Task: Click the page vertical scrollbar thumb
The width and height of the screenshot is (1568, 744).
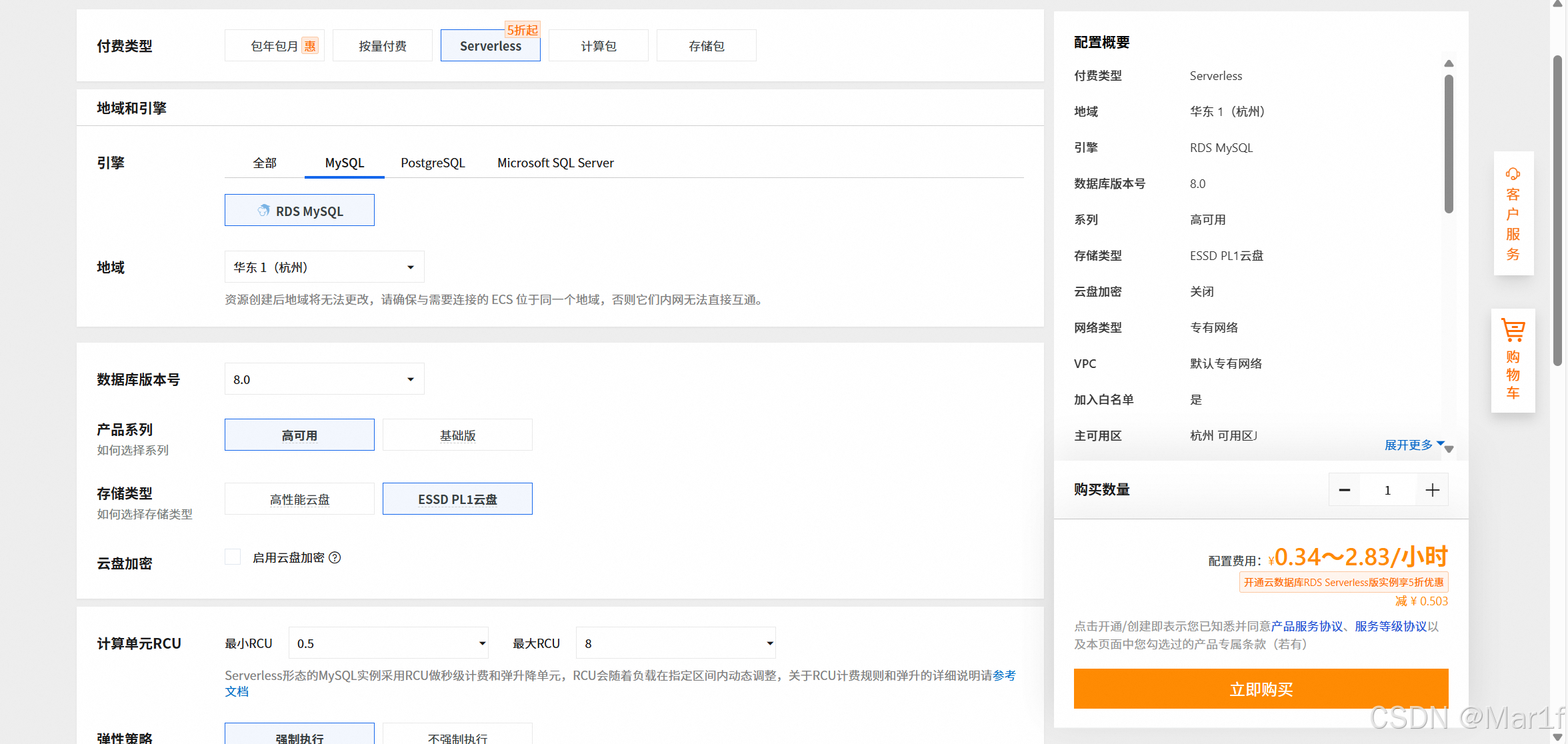Action: [x=1557, y=210]
